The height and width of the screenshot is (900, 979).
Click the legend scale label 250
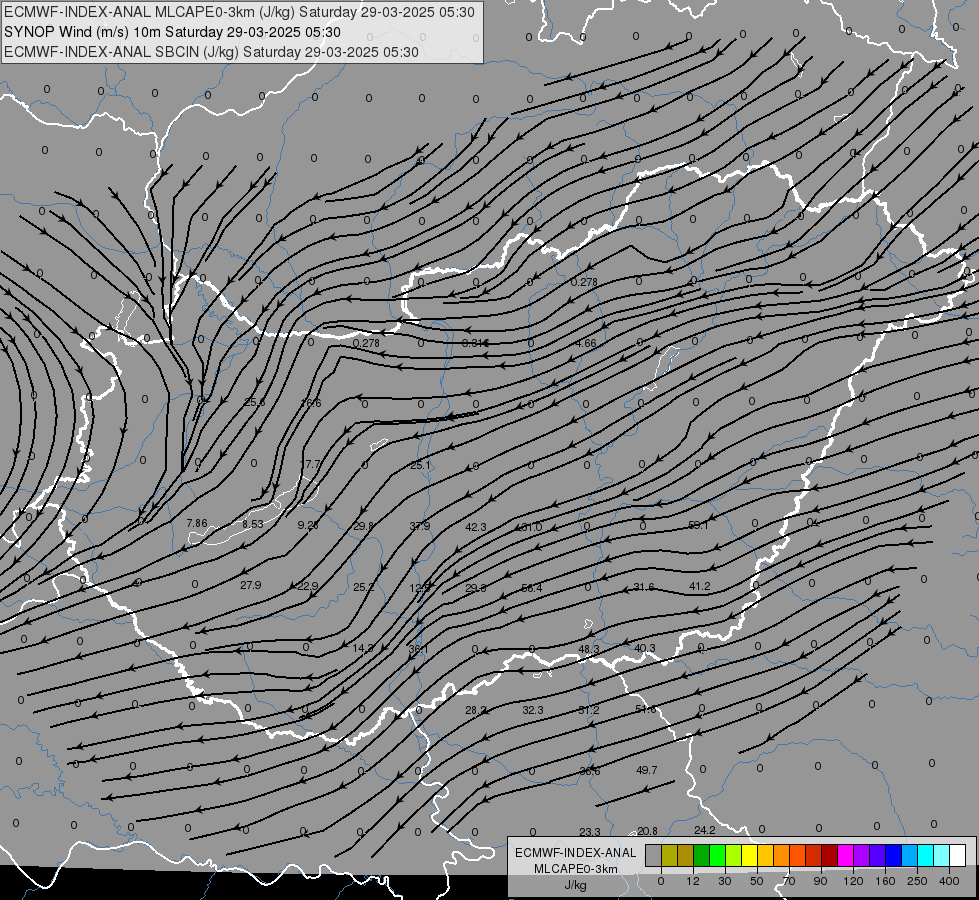(917, 881)
